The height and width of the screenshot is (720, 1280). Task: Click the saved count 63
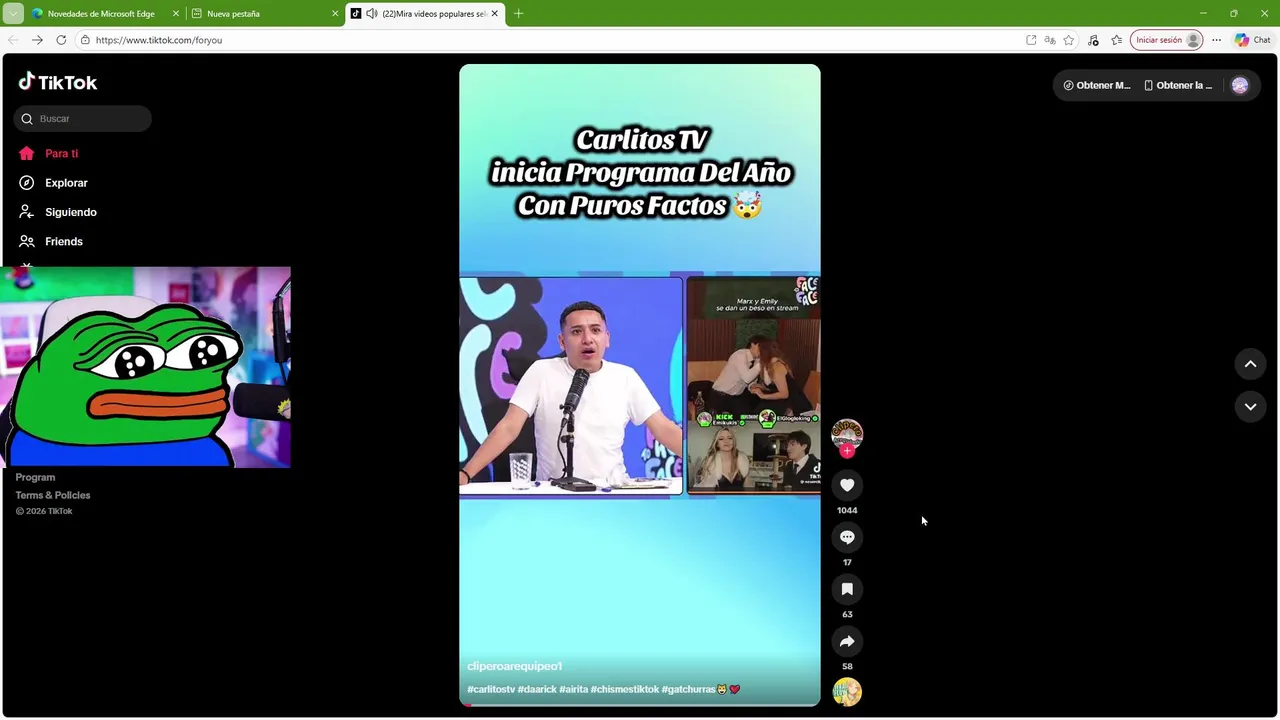click(x=847, y=614)
